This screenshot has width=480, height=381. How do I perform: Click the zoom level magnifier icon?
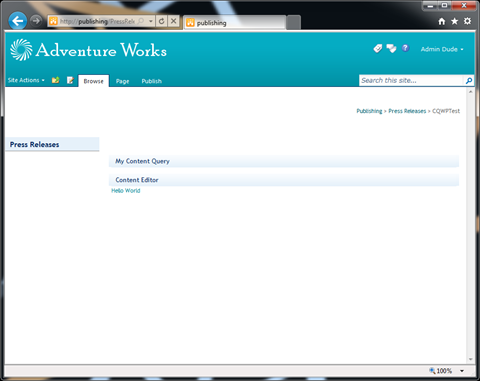coord(432,370)
